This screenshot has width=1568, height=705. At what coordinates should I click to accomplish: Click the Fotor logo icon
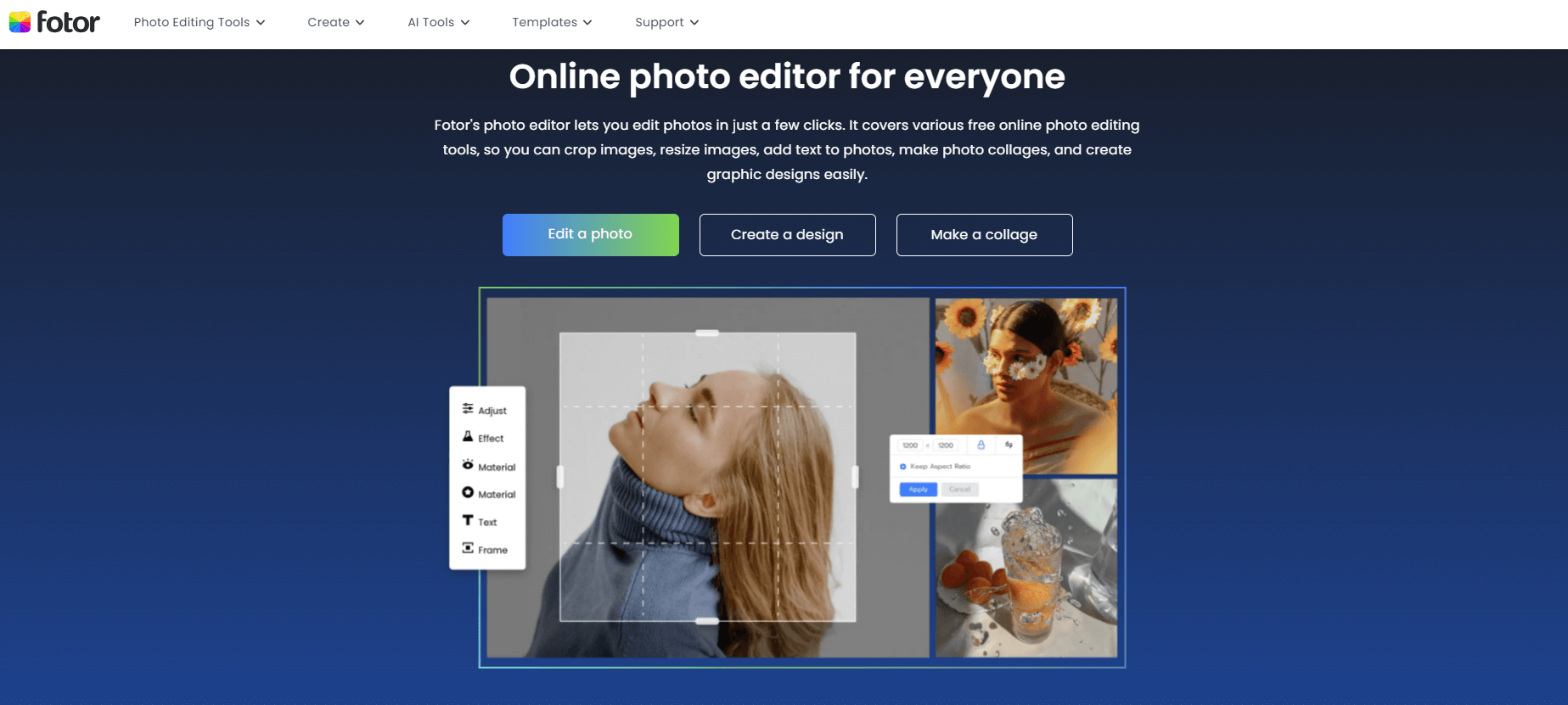pos(20,22)
